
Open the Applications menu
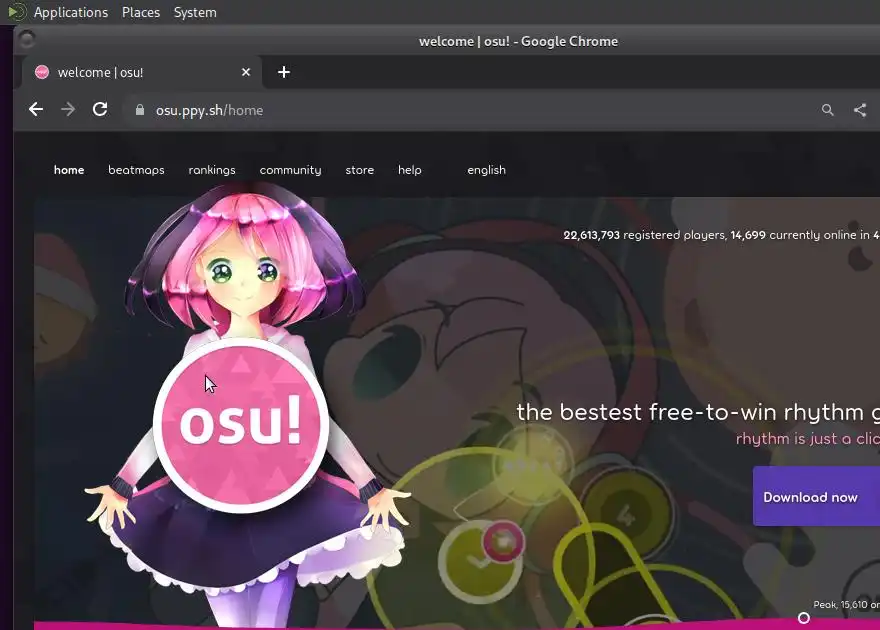(71, 12)
